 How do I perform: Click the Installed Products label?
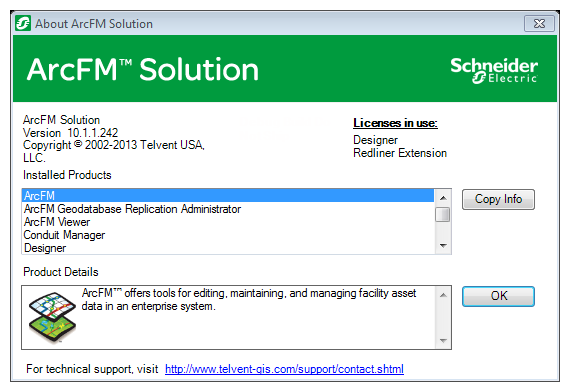pos(67,175)
